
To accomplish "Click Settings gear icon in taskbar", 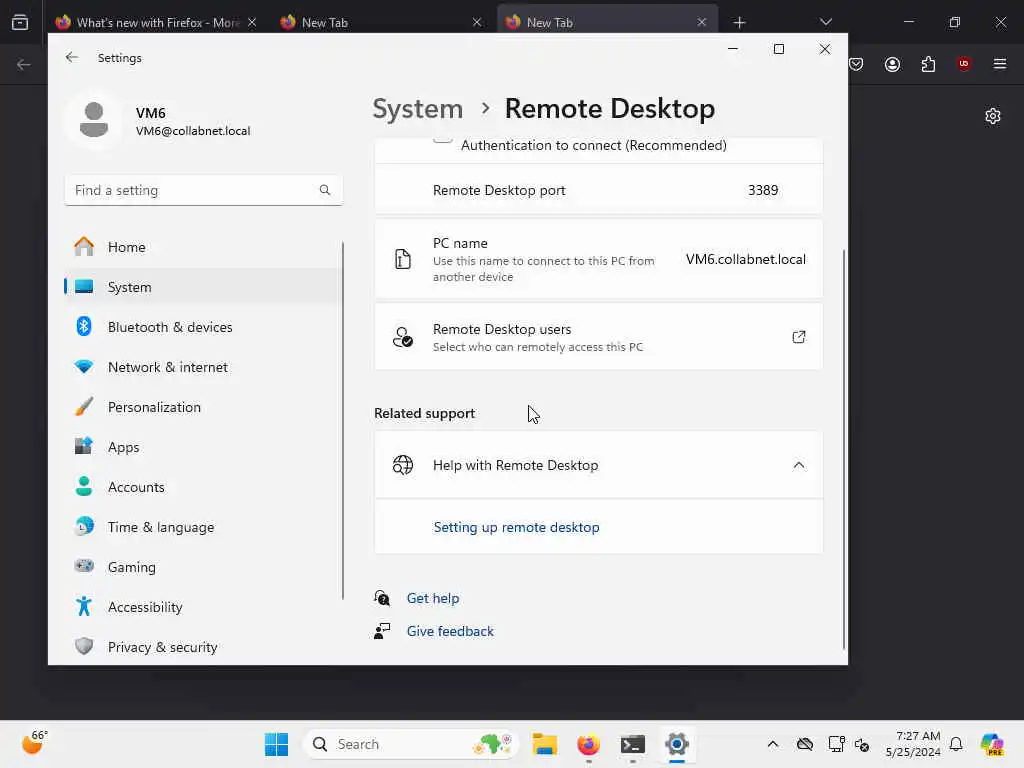I will 677,744.
